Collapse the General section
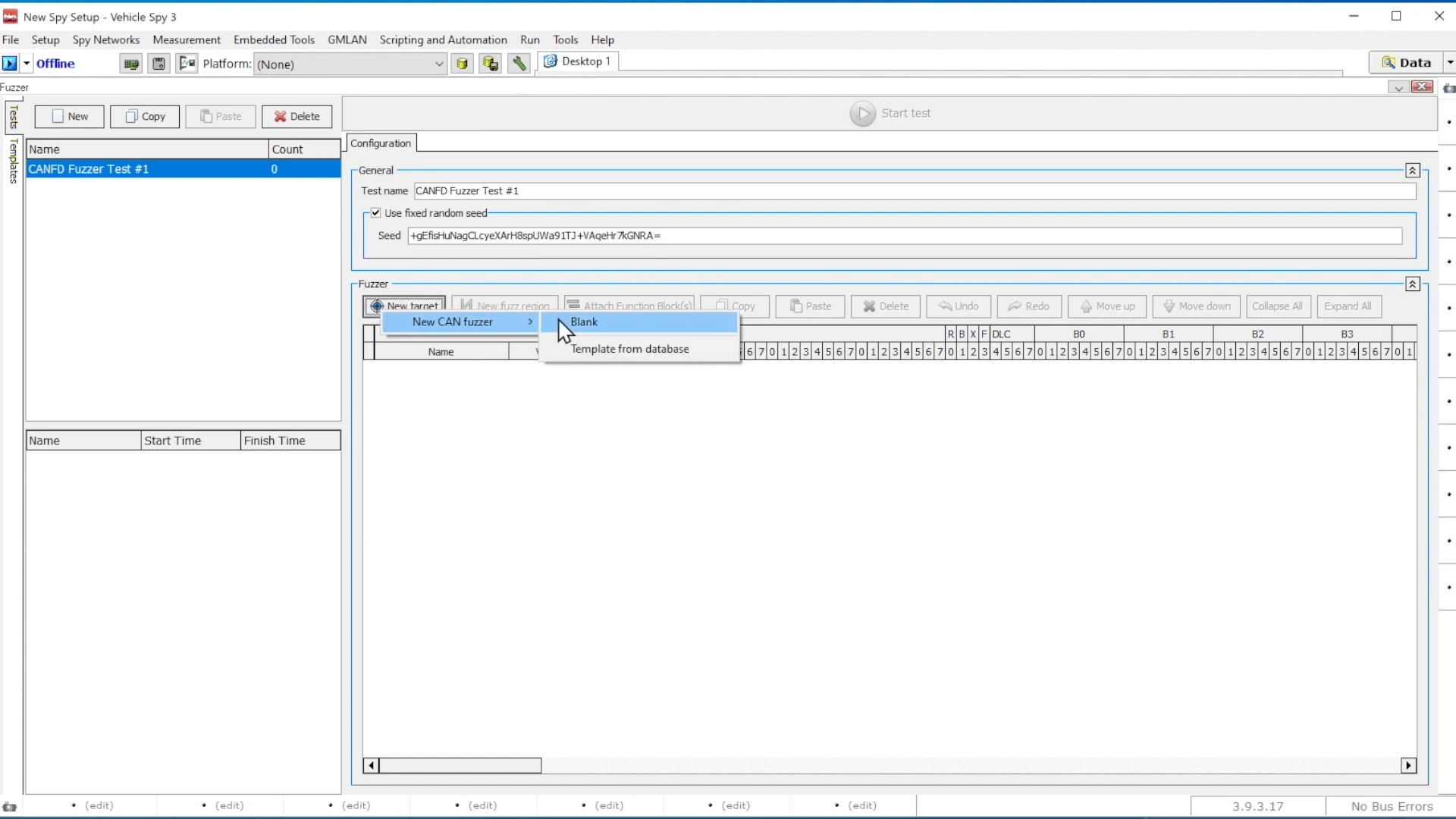 [x=1412, y=171]
